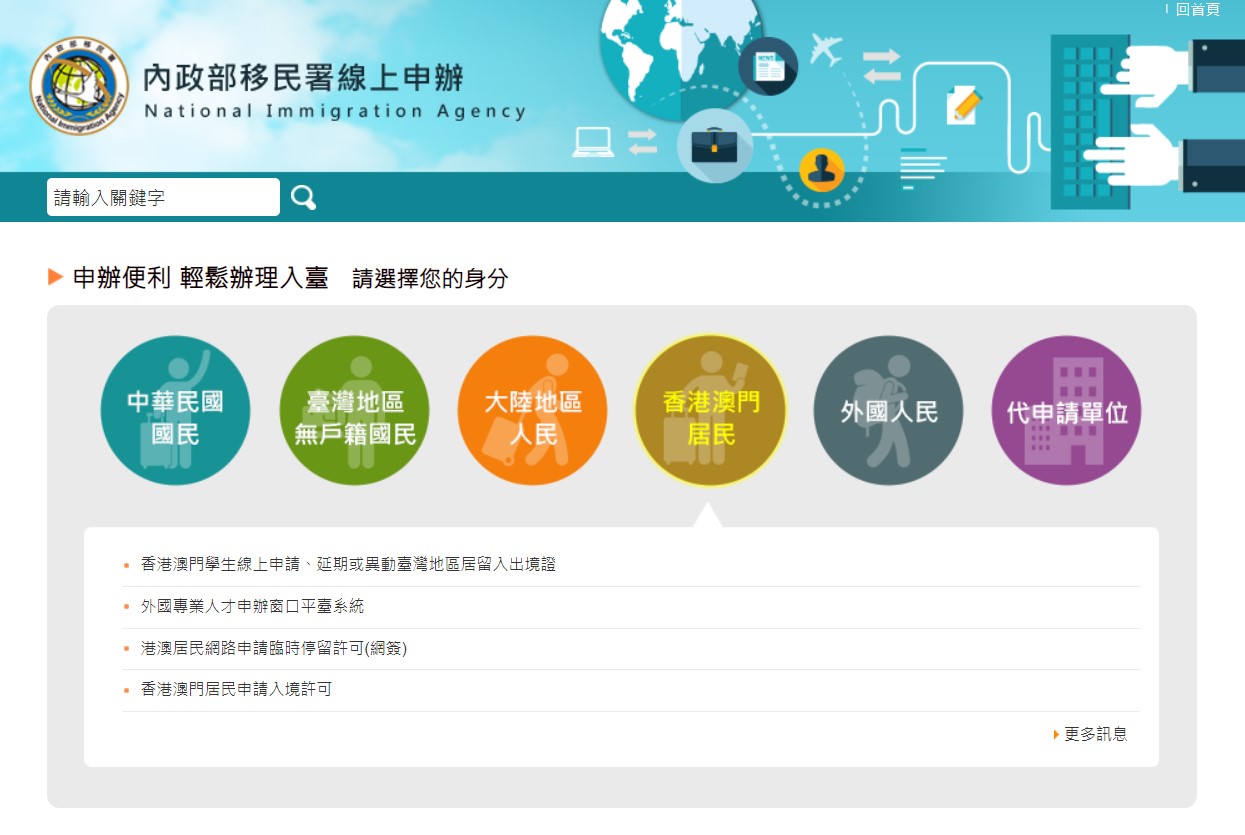Click the National Immigration Agency logo
Viewport: 1245px width, 835px height.
[79, 86]
